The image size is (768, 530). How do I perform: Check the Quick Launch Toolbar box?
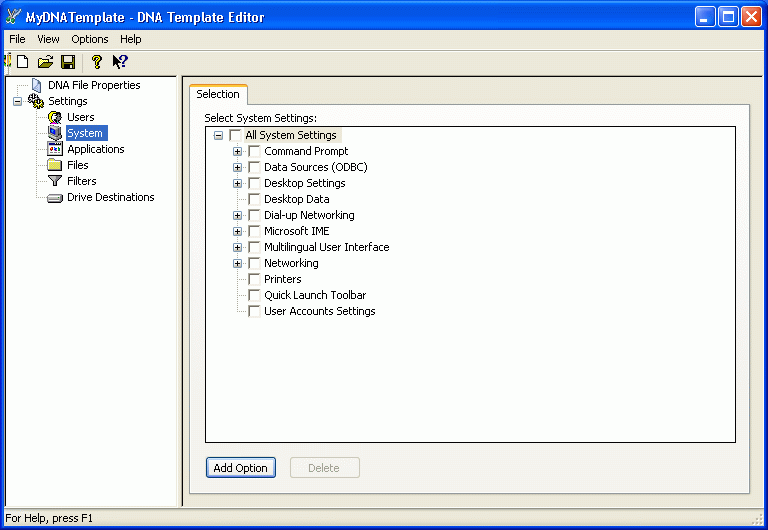click(x=254, y=295)
